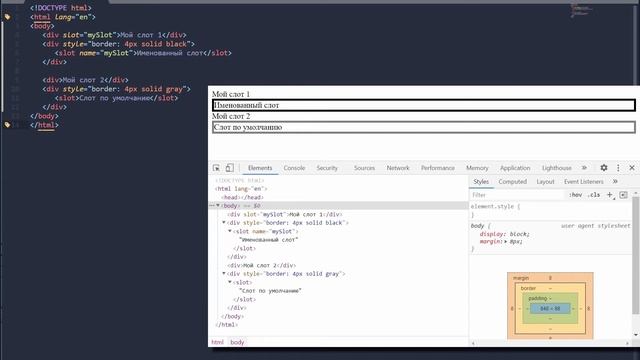The height and width of the screenshot is (360, 640).
Task: Select the Styles sub-tab
Action: coord(481,182)
